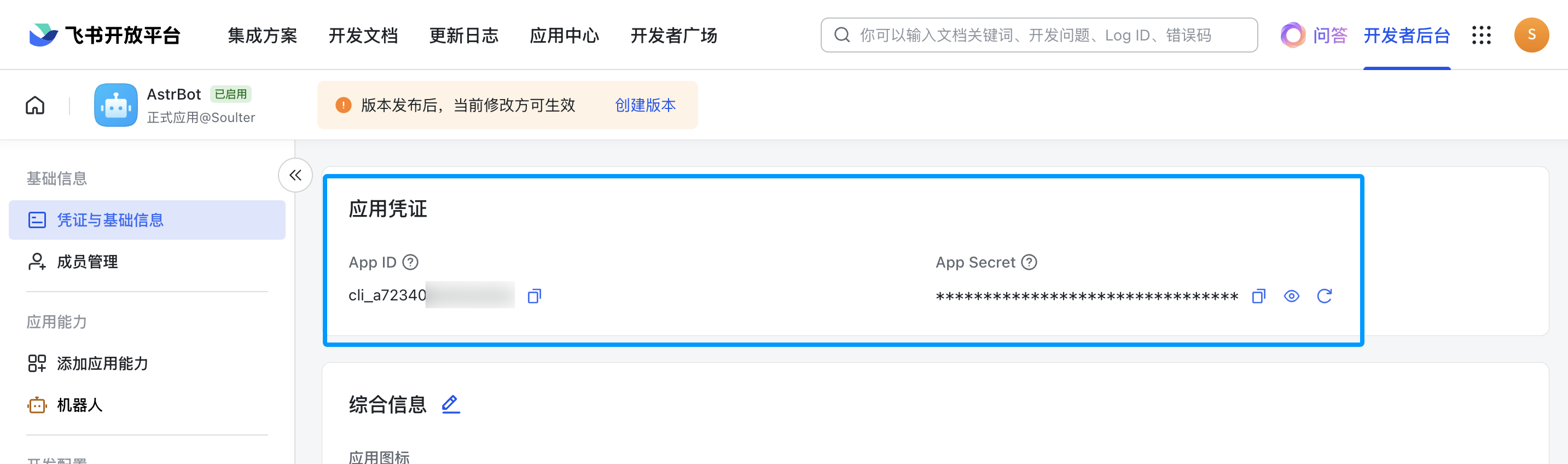Focus the documentation search input field
Viewport: 1568px width, 464px height.
coord(1038,36)
